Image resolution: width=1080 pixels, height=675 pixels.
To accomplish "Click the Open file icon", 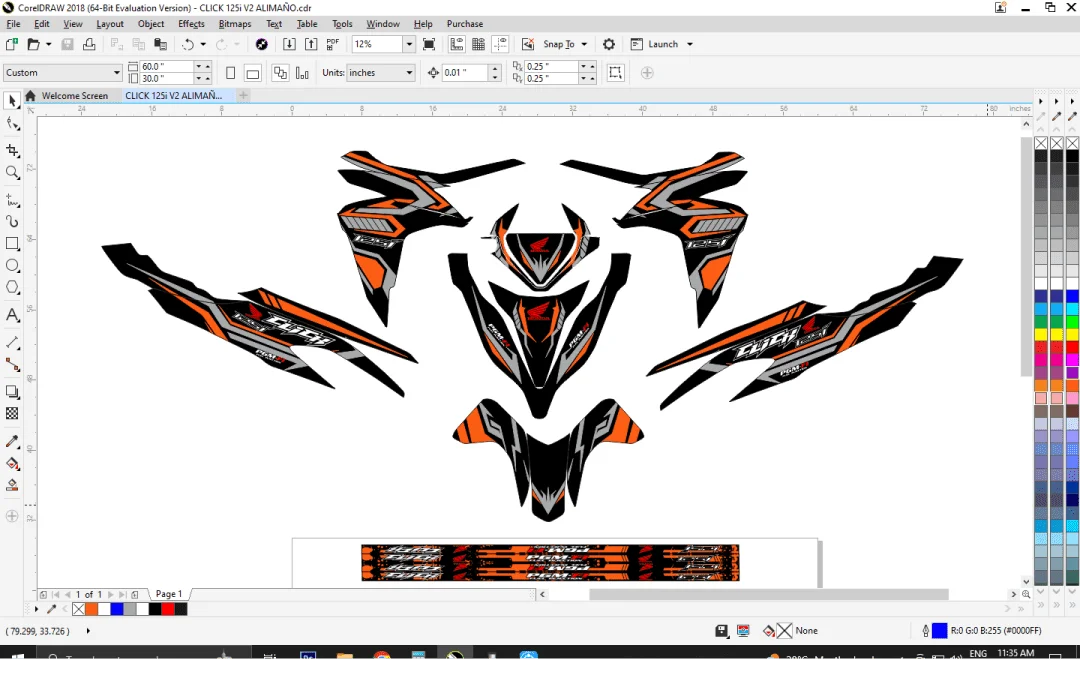I will click(x=32, y=44).
